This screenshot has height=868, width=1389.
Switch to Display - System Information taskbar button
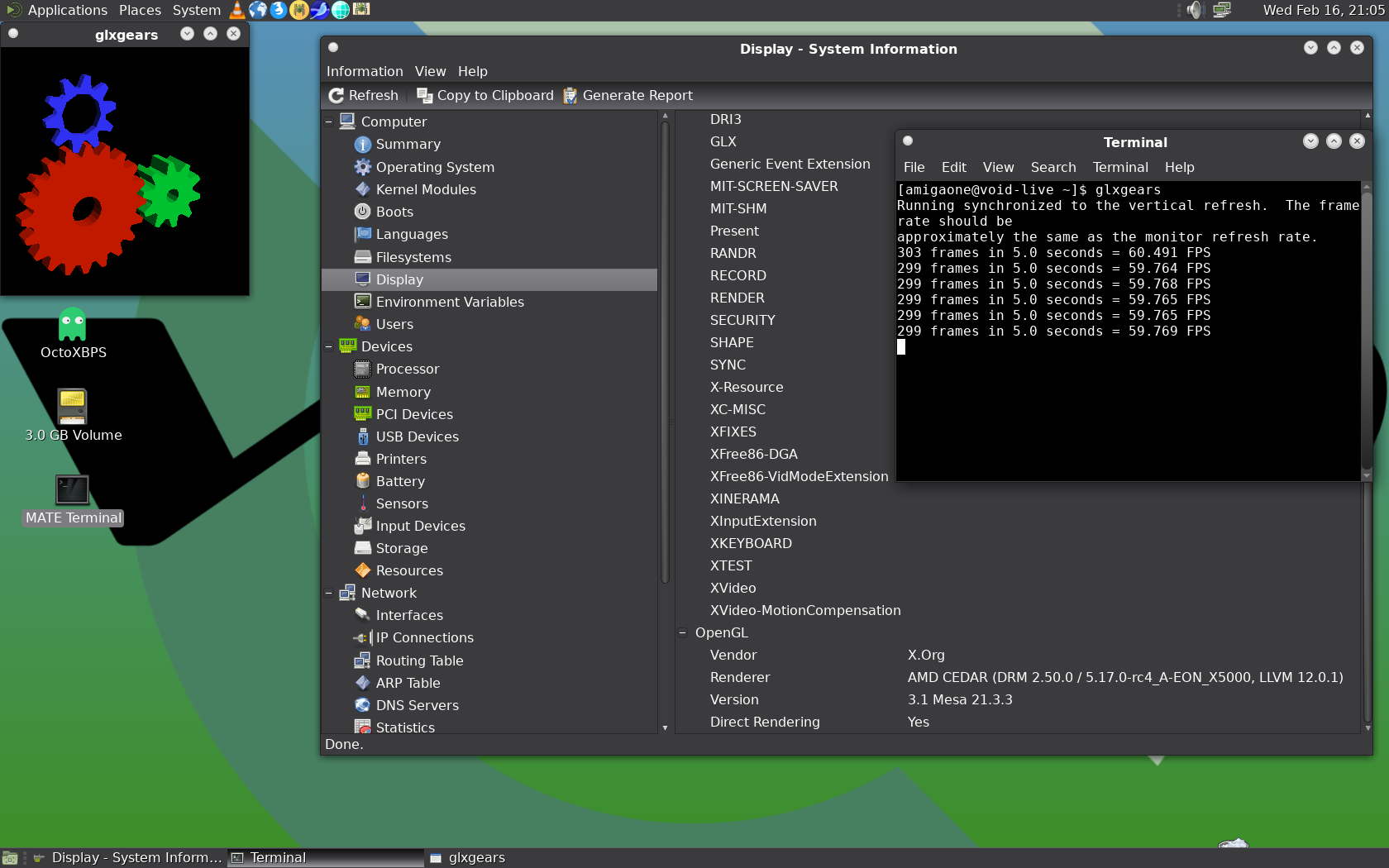[128, 858]
